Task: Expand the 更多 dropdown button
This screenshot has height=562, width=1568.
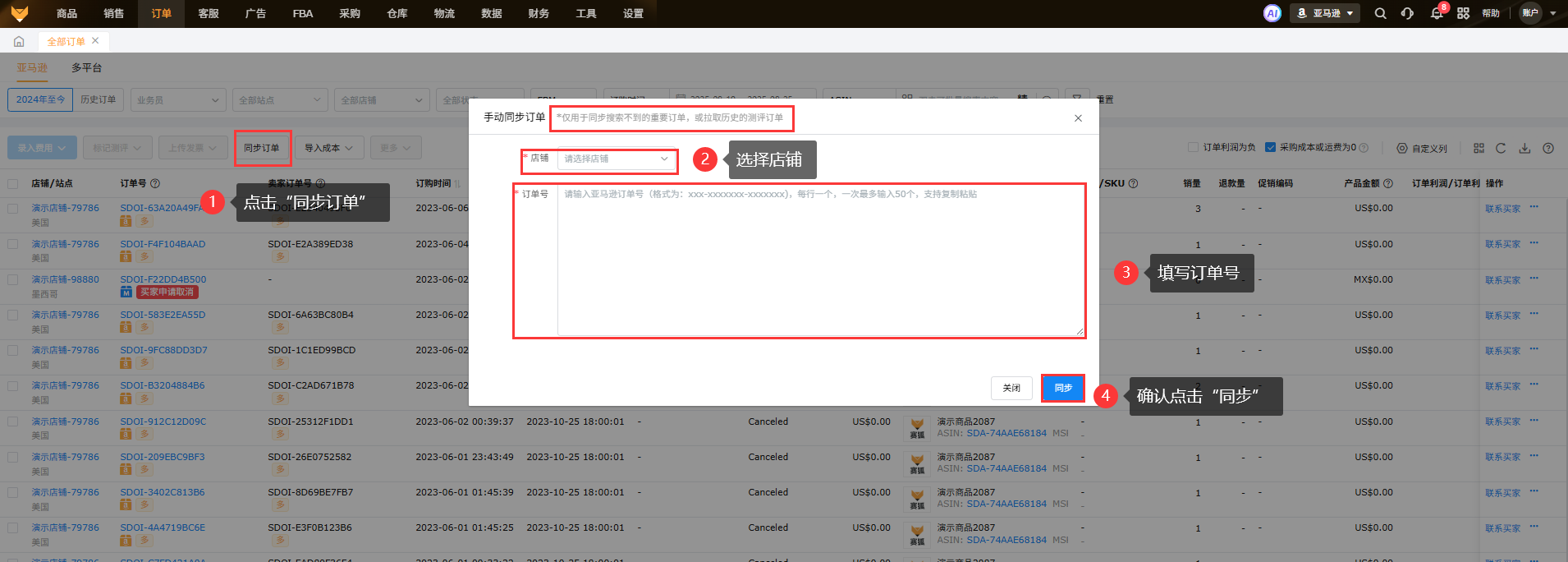Action: tap(395, 148)
